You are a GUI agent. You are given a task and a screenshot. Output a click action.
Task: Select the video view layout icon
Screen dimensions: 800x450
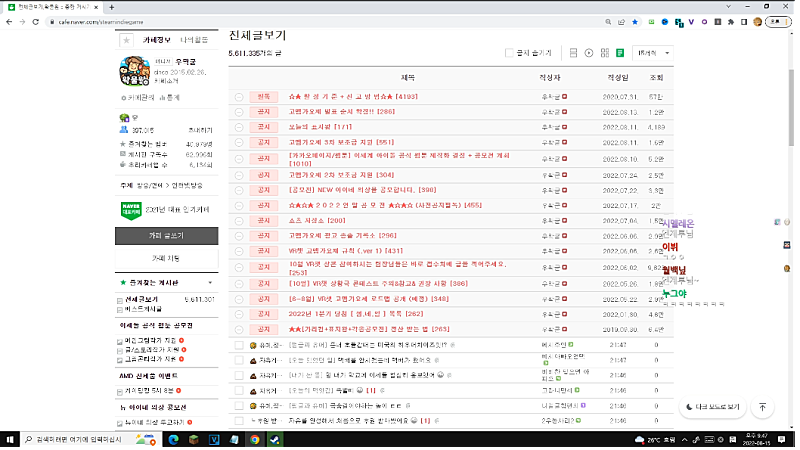point(589,52)
